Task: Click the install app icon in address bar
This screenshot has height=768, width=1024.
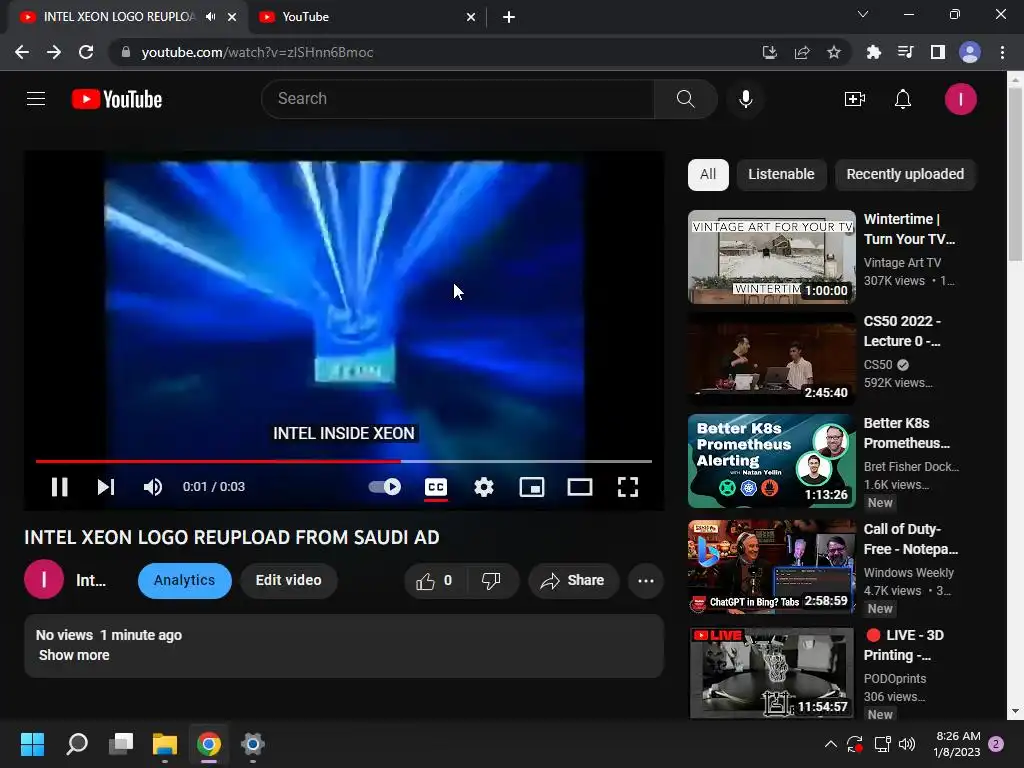Action: [x=770, y=52]
